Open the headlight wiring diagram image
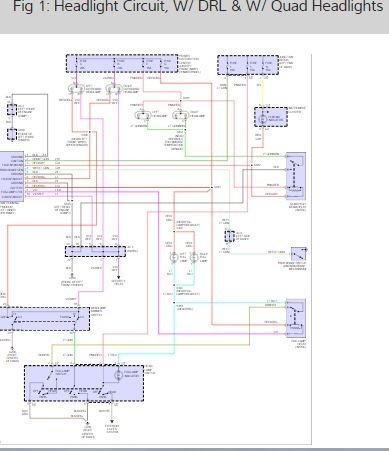The width and height of the screenshot is (389, 451). click(x=156, y=248)
